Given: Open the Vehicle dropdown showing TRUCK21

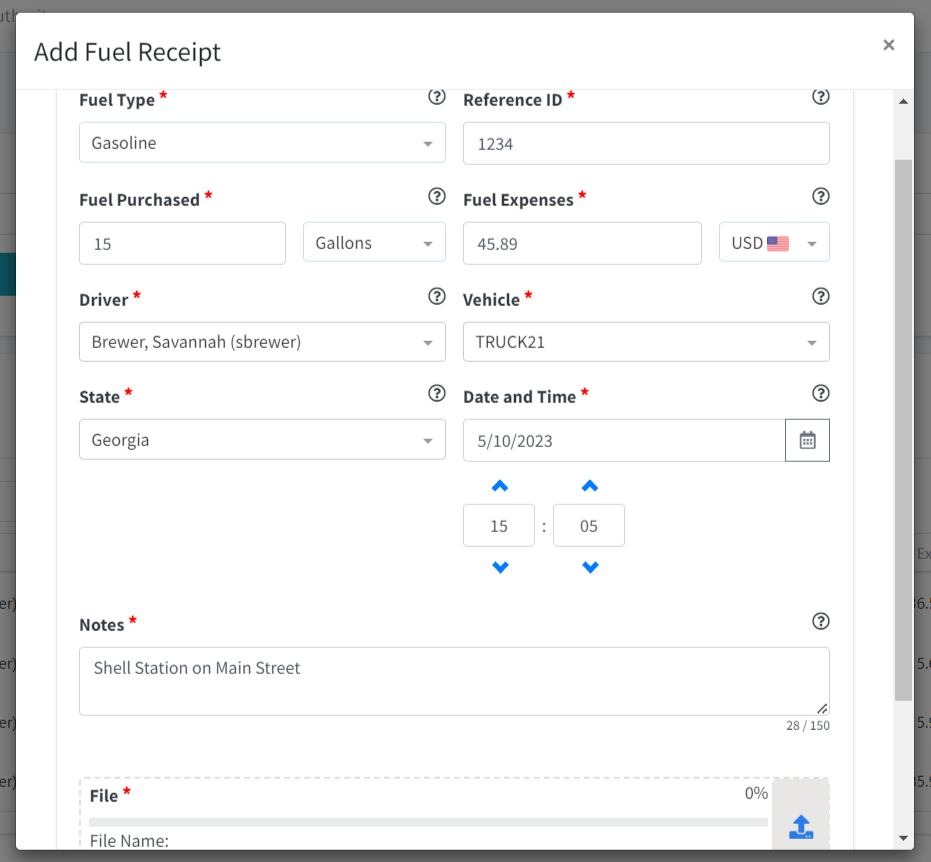Looking at the screenshot, I should point(646,342).
